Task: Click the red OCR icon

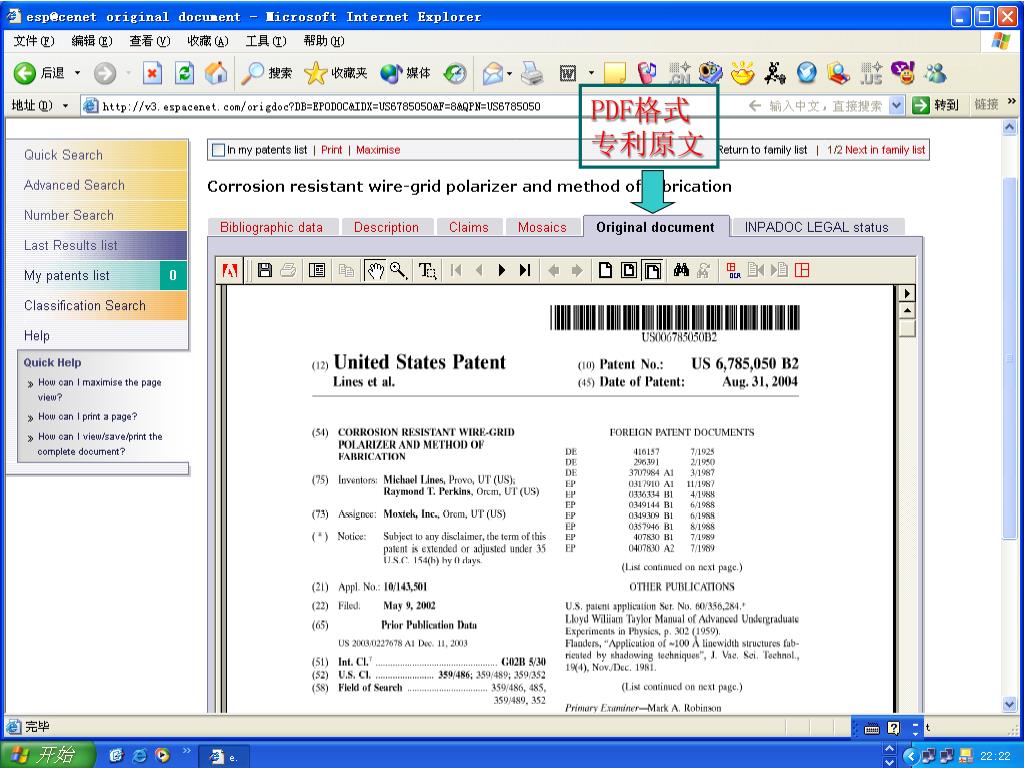Action: [733, 270]
